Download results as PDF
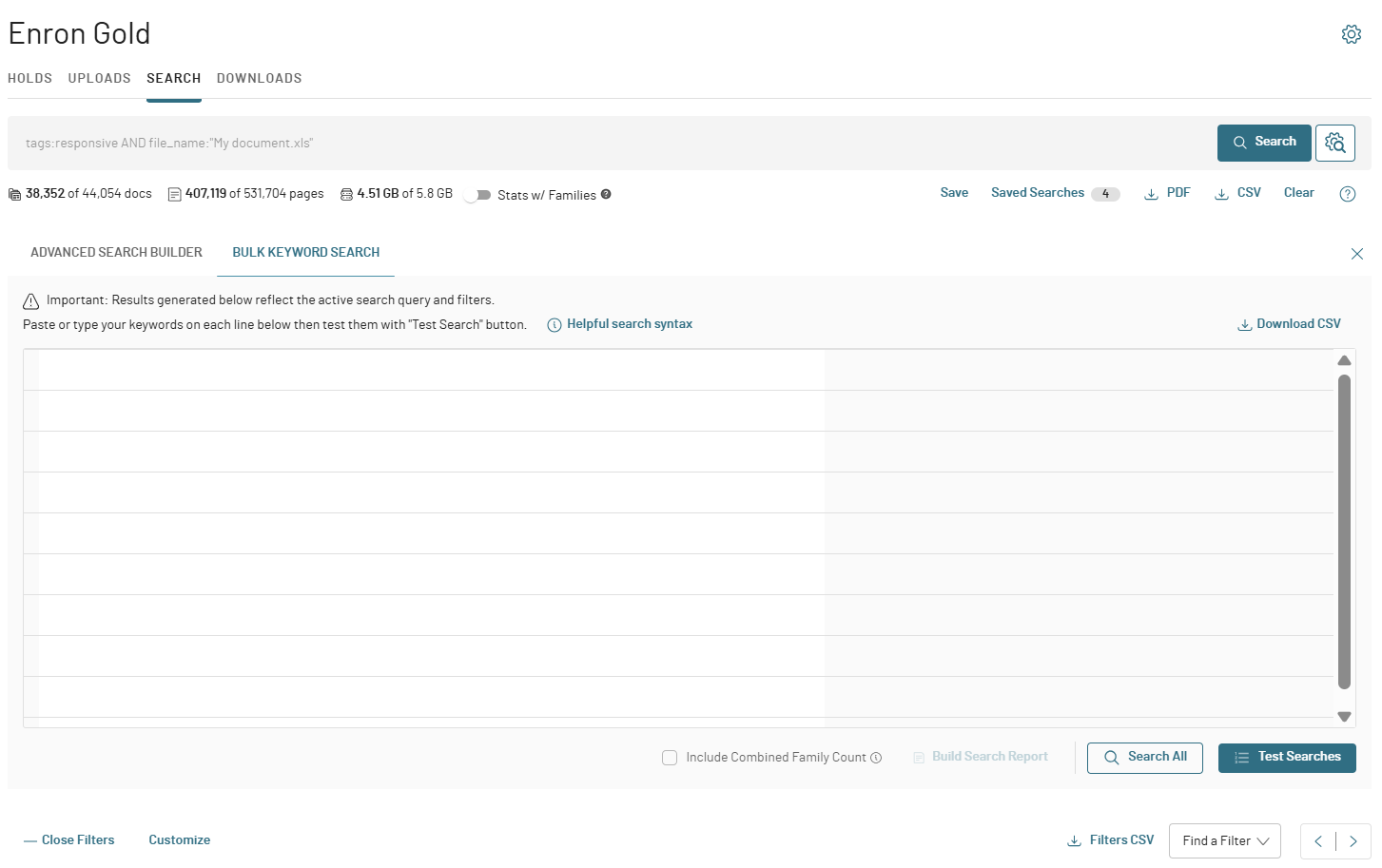Screen dimensions: 1382x868 (x=1167, y=193)
